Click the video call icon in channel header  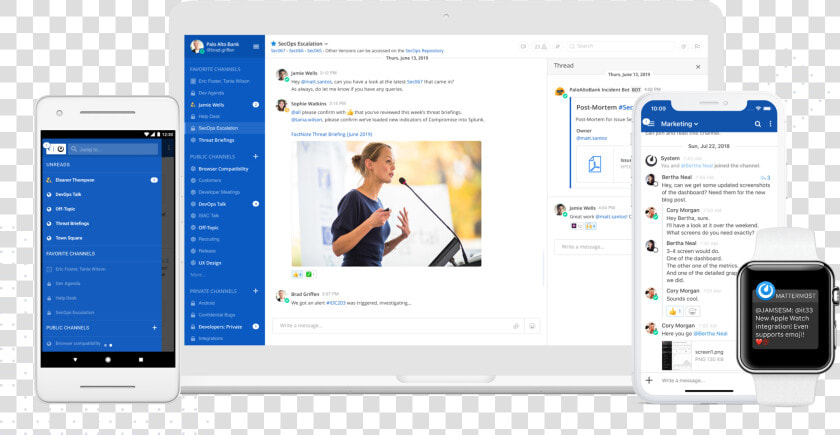click(x=523, y=47)
